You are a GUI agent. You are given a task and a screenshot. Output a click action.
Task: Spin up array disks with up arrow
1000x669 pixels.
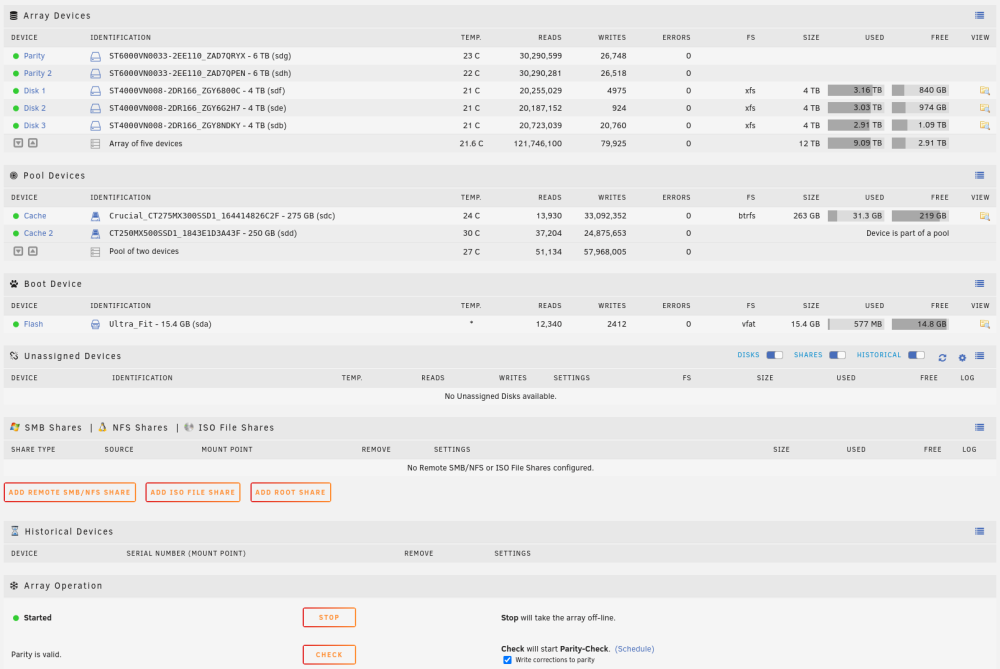coord(33,143)
